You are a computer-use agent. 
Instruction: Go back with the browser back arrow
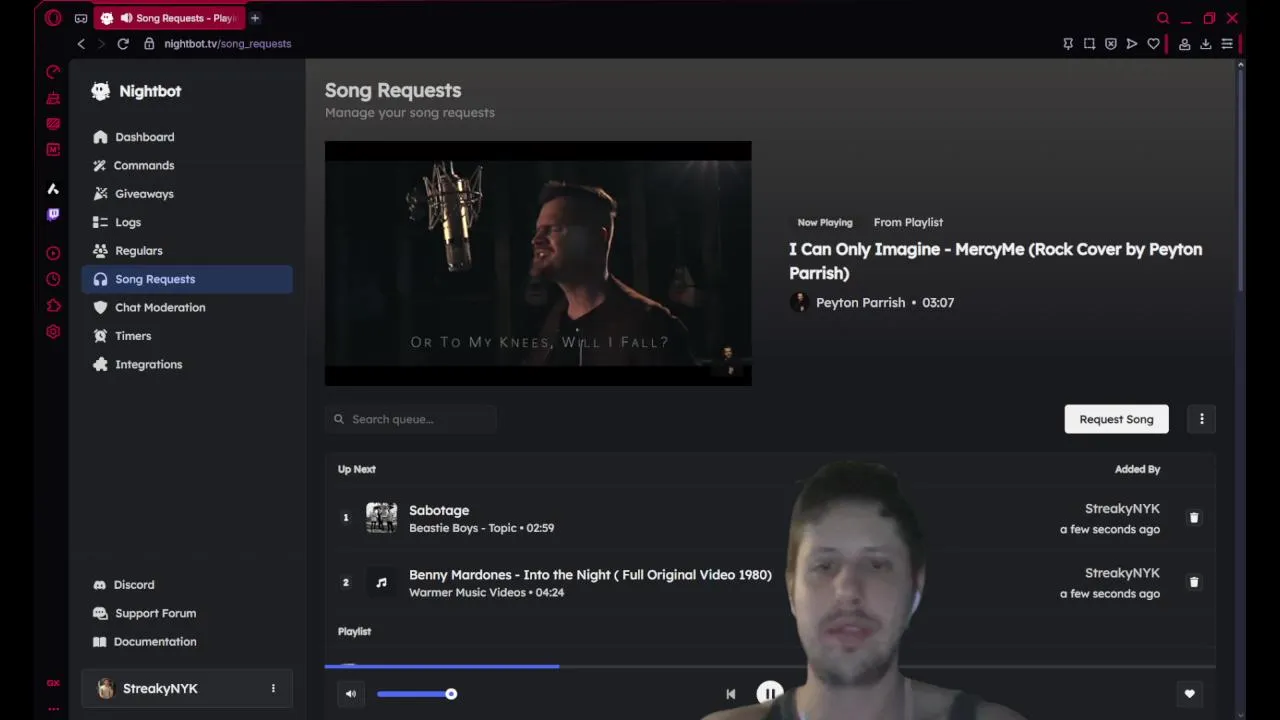(x=81, y=44)
